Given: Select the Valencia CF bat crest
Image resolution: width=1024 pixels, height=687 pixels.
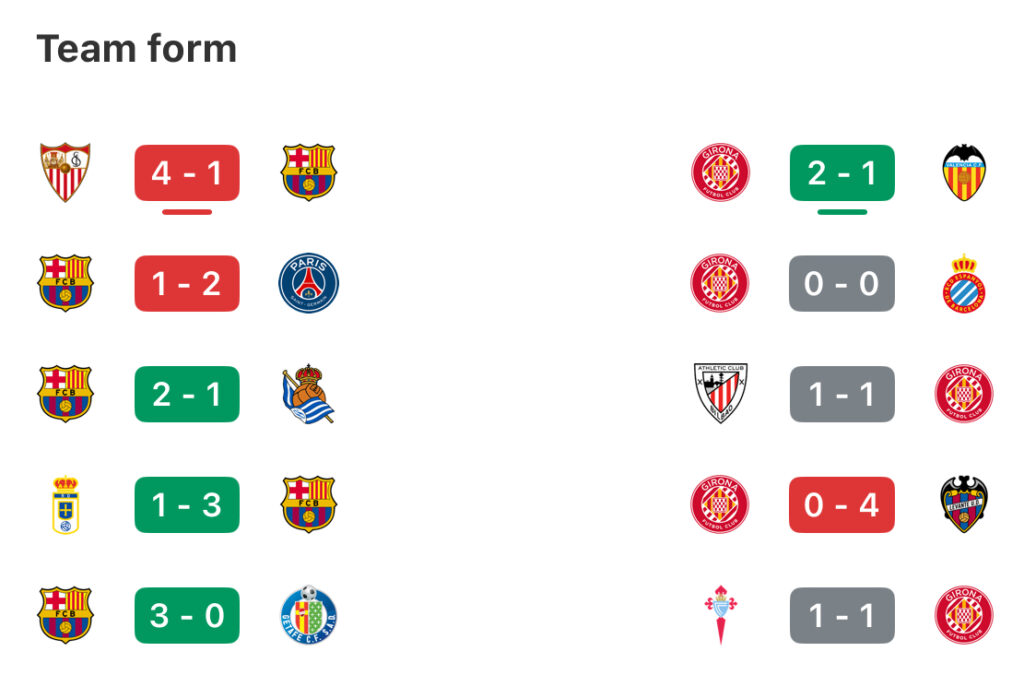Looking at the screenshot, I should click(964, 172).
